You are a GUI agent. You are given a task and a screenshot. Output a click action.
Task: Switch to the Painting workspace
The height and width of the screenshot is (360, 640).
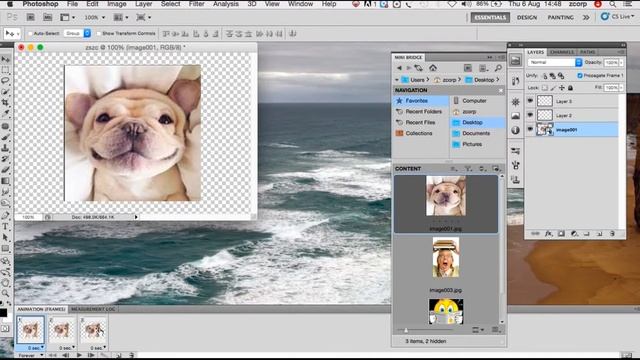pyautogui.click(x=560, y=18)
